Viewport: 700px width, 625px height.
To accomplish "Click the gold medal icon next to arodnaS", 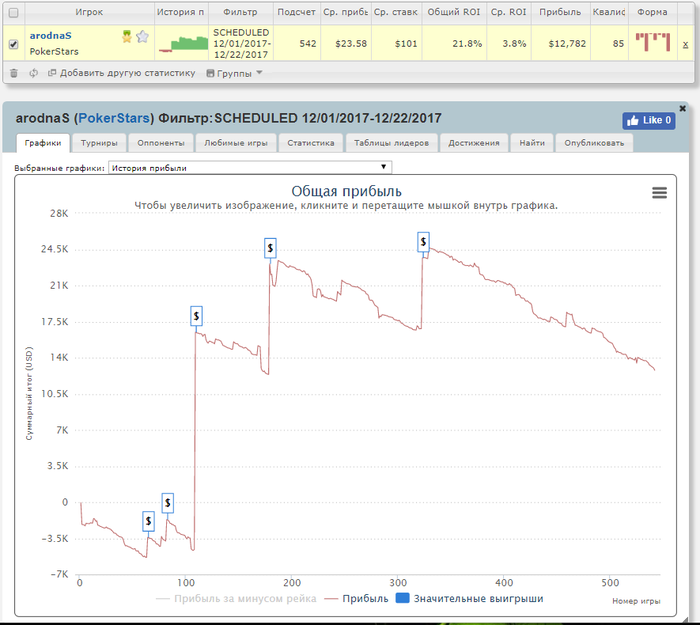I will (x=127, y=37).
